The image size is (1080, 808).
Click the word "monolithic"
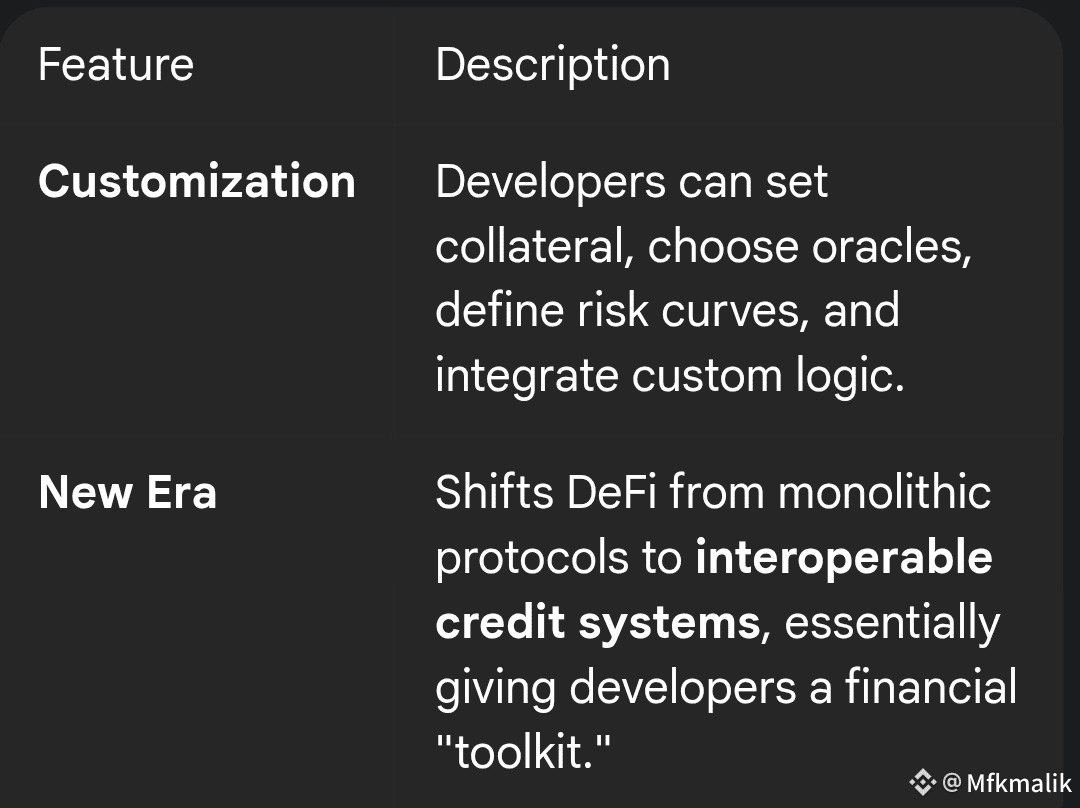pos(884,493)
